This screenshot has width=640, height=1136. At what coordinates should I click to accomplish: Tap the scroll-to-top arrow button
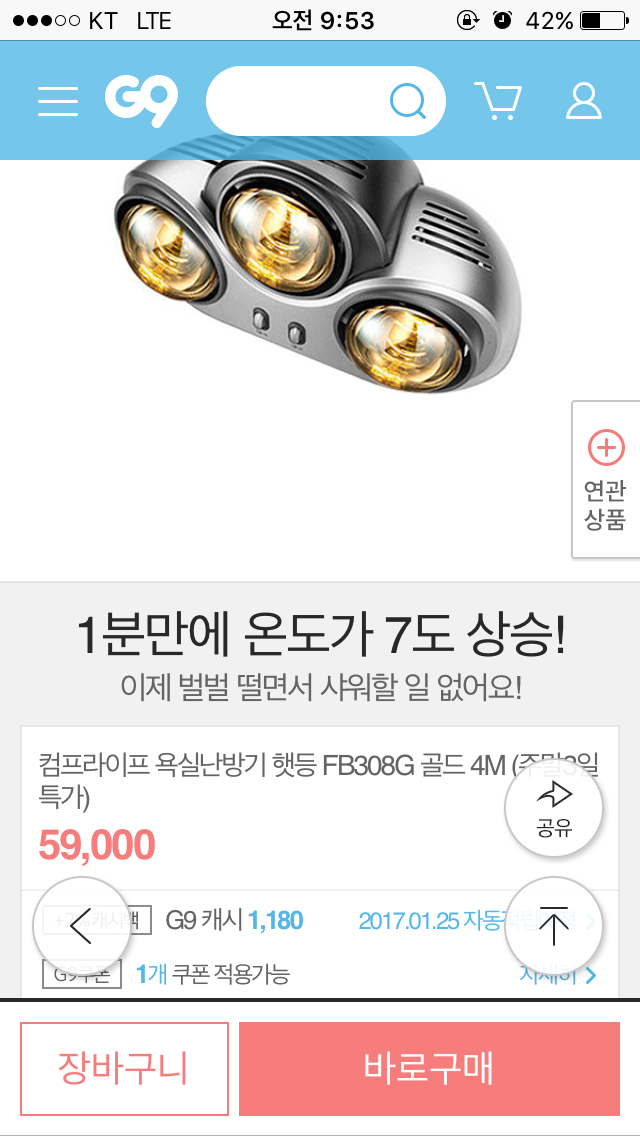pyautogui.click(x=554, y=927)
